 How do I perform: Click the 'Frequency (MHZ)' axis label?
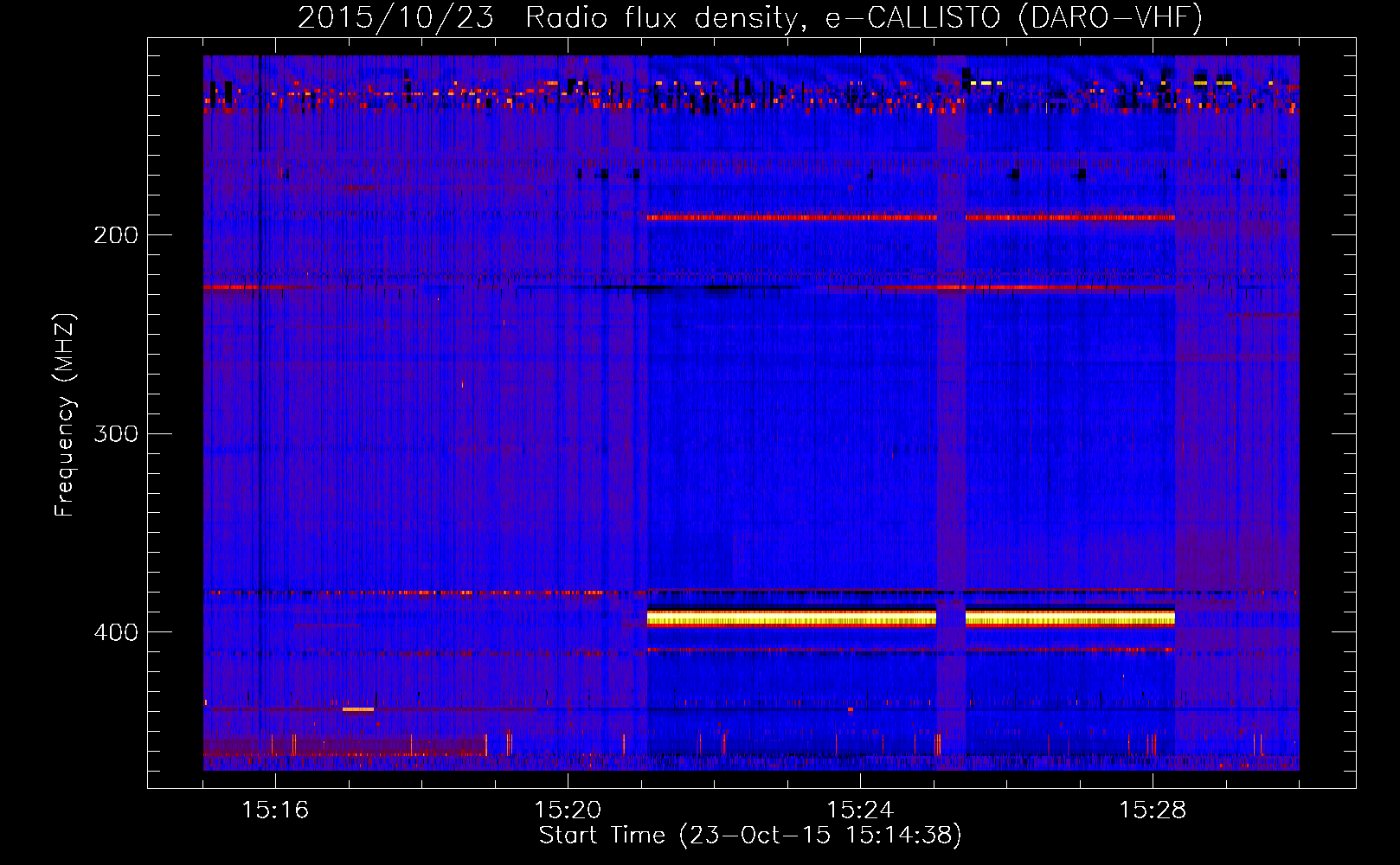[x=66, y=415]
